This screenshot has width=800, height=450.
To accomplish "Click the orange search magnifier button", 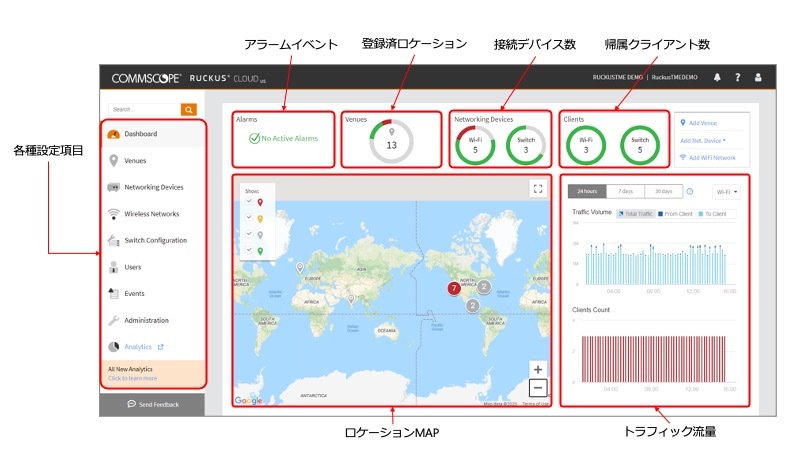I will point(188,109).
